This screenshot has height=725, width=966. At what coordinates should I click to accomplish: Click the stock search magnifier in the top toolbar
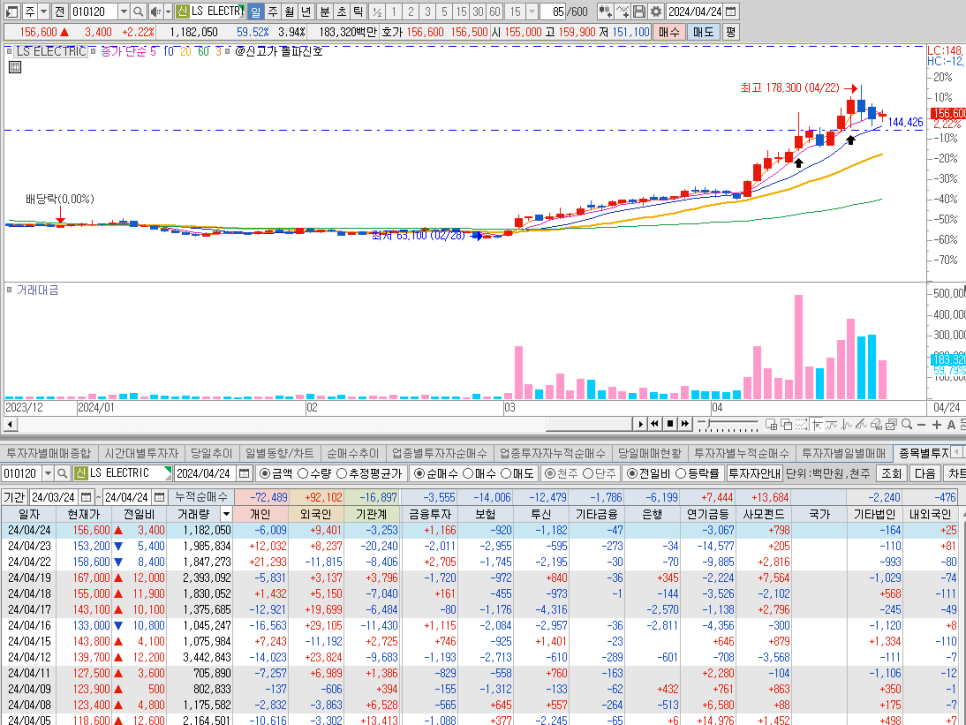click(139, 12)
